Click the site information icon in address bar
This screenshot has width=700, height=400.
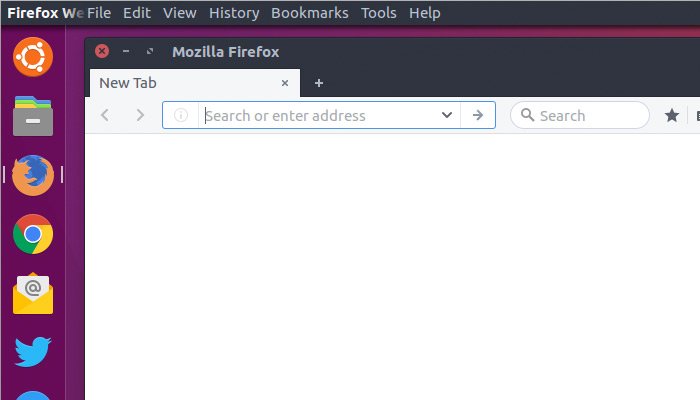pos(181,115)
